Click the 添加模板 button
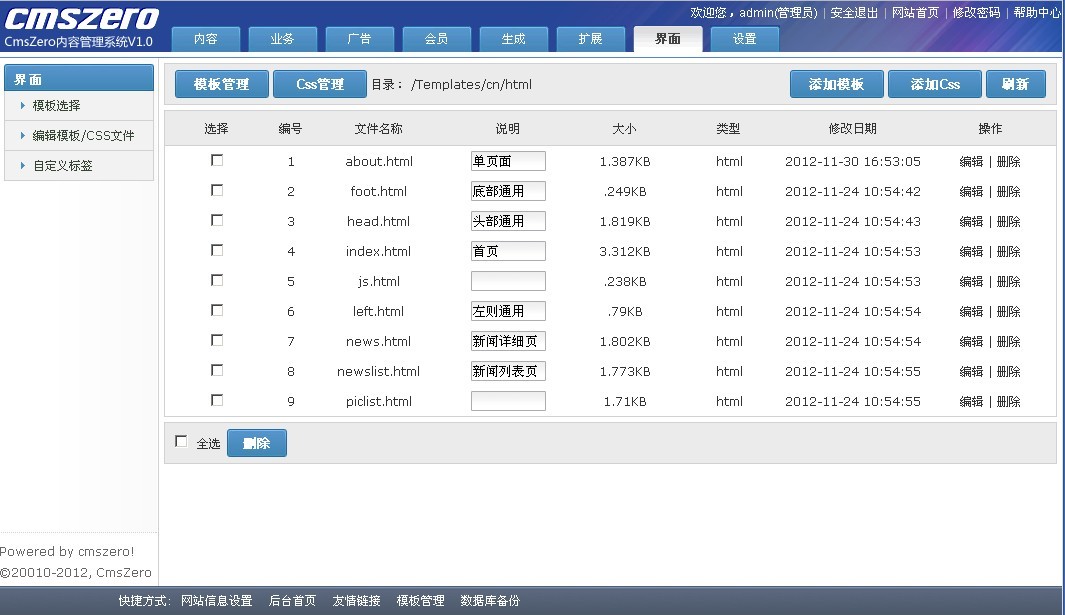Viewport: 1065px width, 615px height. point(836,84)
